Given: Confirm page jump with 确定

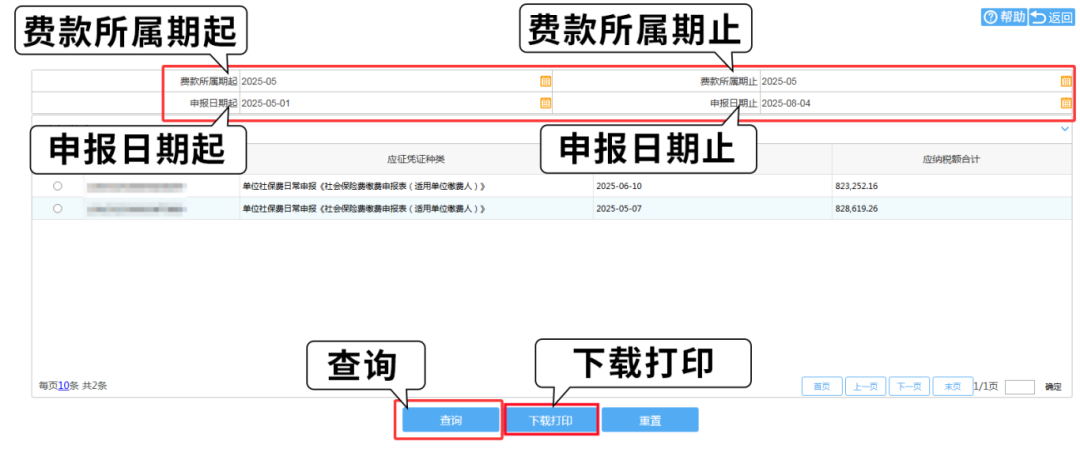Looking at the screenshot, I should point(1053,386).
